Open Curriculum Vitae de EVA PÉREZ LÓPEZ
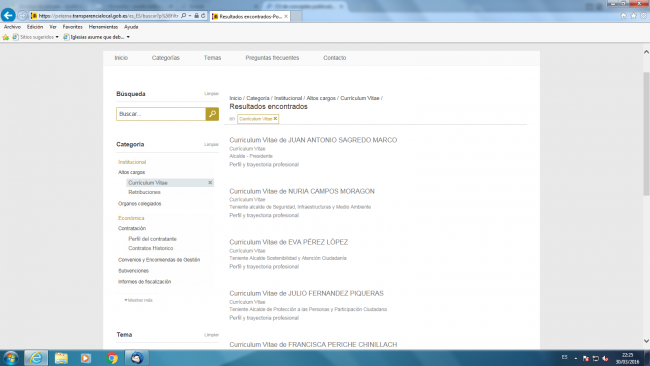 click(x=289, y=242)
